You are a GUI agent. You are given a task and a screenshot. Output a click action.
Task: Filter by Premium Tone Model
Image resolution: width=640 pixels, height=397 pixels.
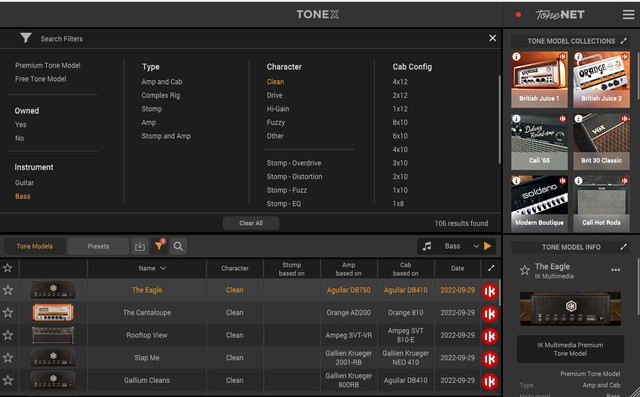pos(48,65)
